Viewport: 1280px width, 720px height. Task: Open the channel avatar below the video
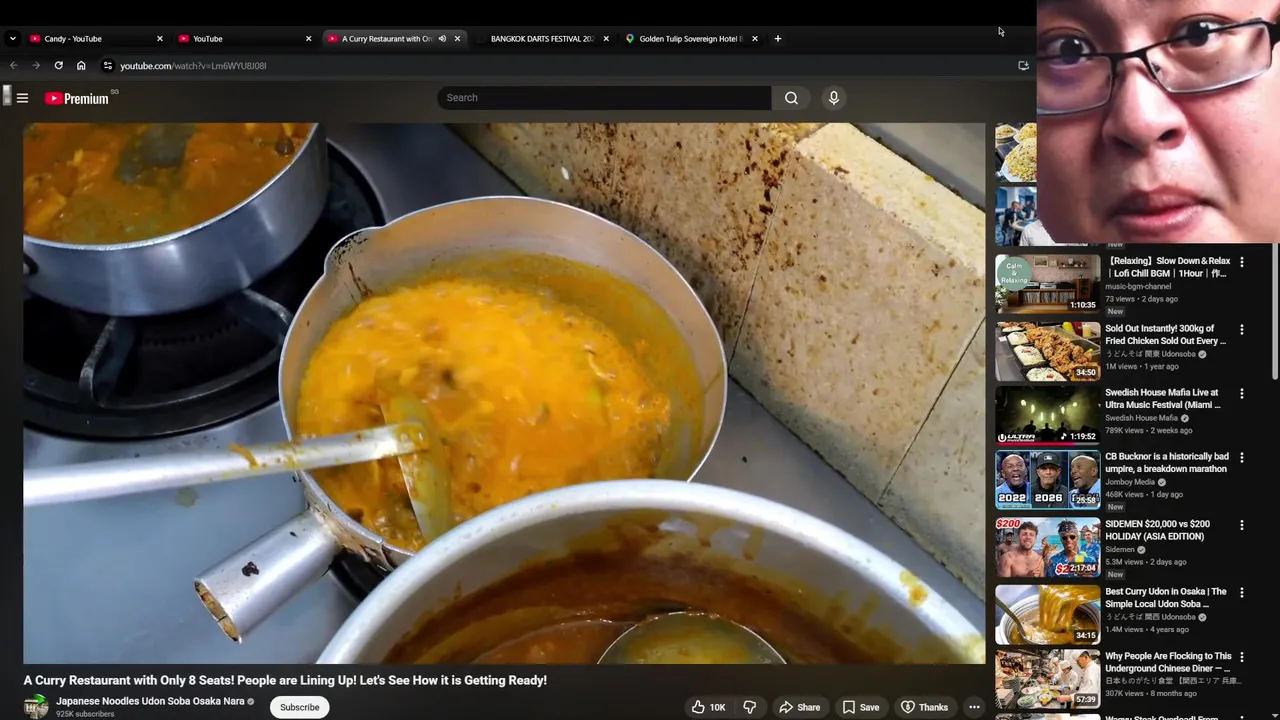coord(36,707)
